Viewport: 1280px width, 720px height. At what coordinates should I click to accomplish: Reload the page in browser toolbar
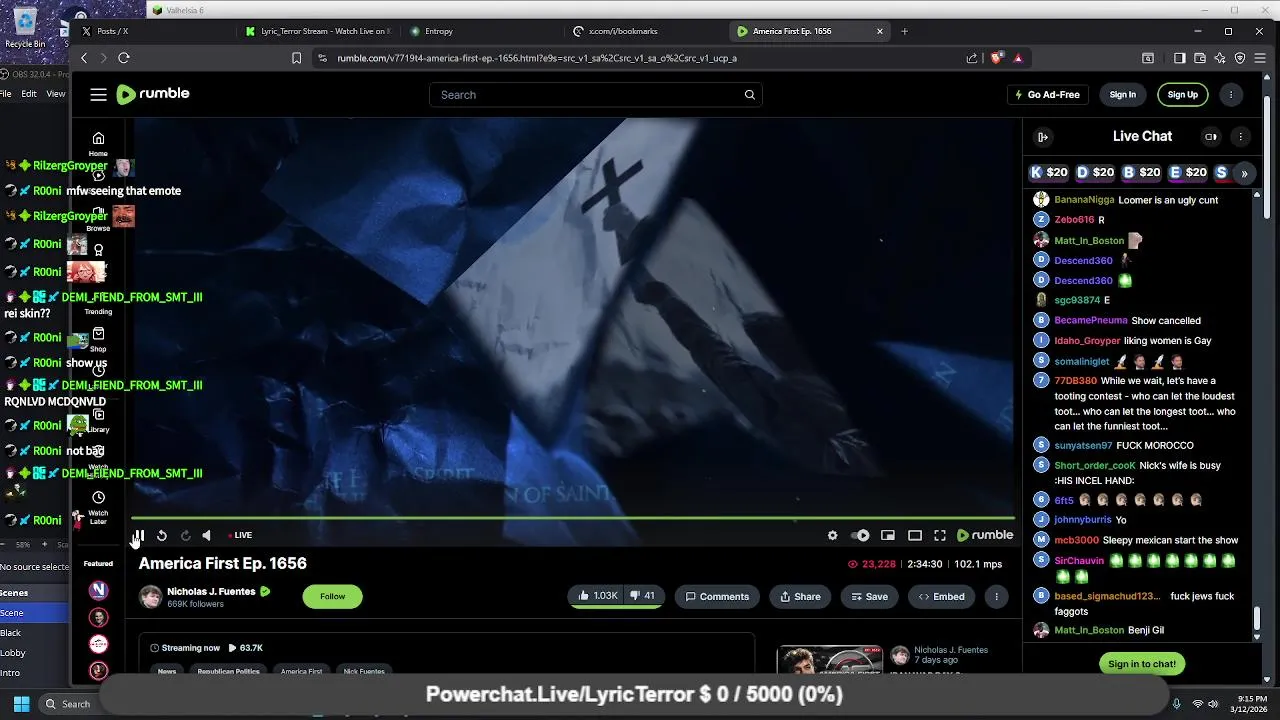[124, 58]
